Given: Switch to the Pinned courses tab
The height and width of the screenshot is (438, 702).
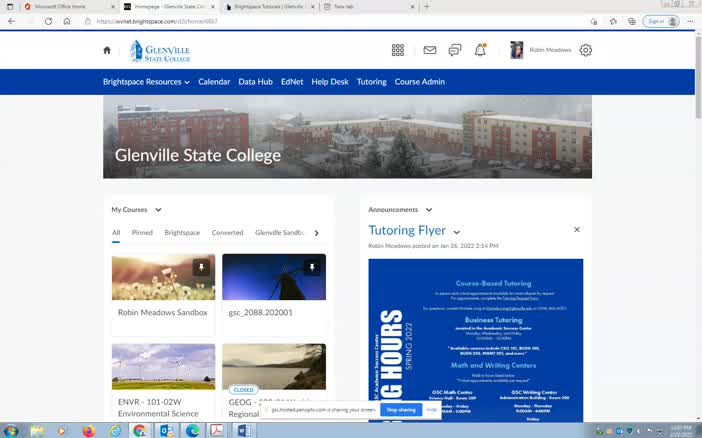Looking at the screenshot, I should coord(142,233).
